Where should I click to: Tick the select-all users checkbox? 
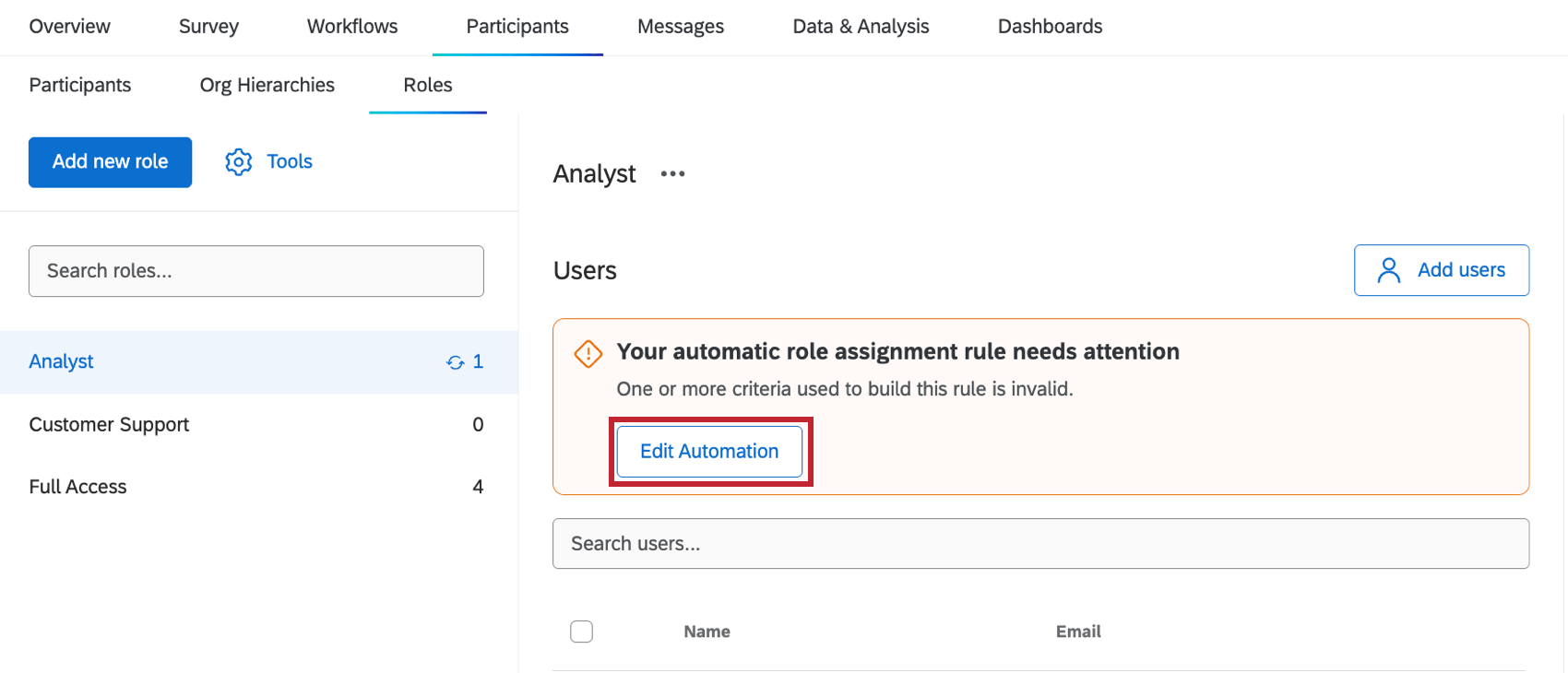point(581,632)
